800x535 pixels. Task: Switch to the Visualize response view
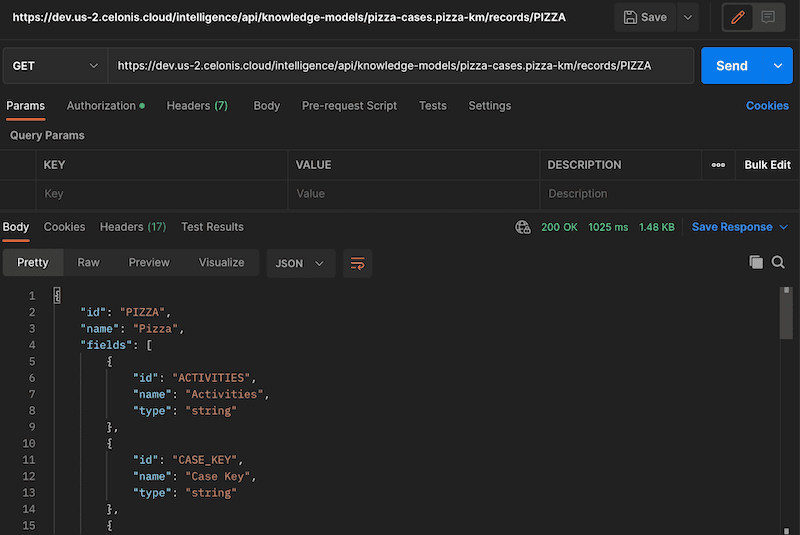[x=221, y=262]
